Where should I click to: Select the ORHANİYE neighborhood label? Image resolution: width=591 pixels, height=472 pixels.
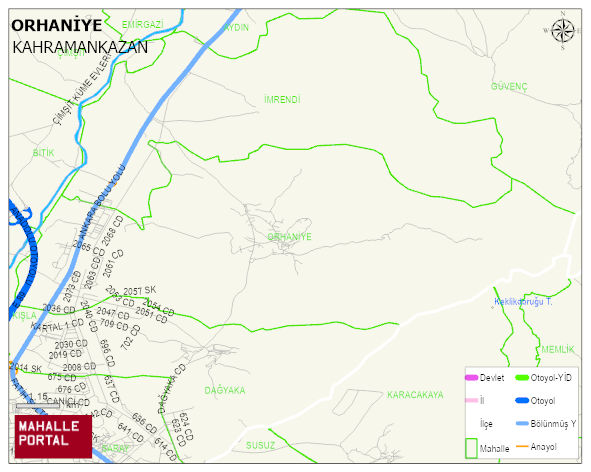(289, 237)
